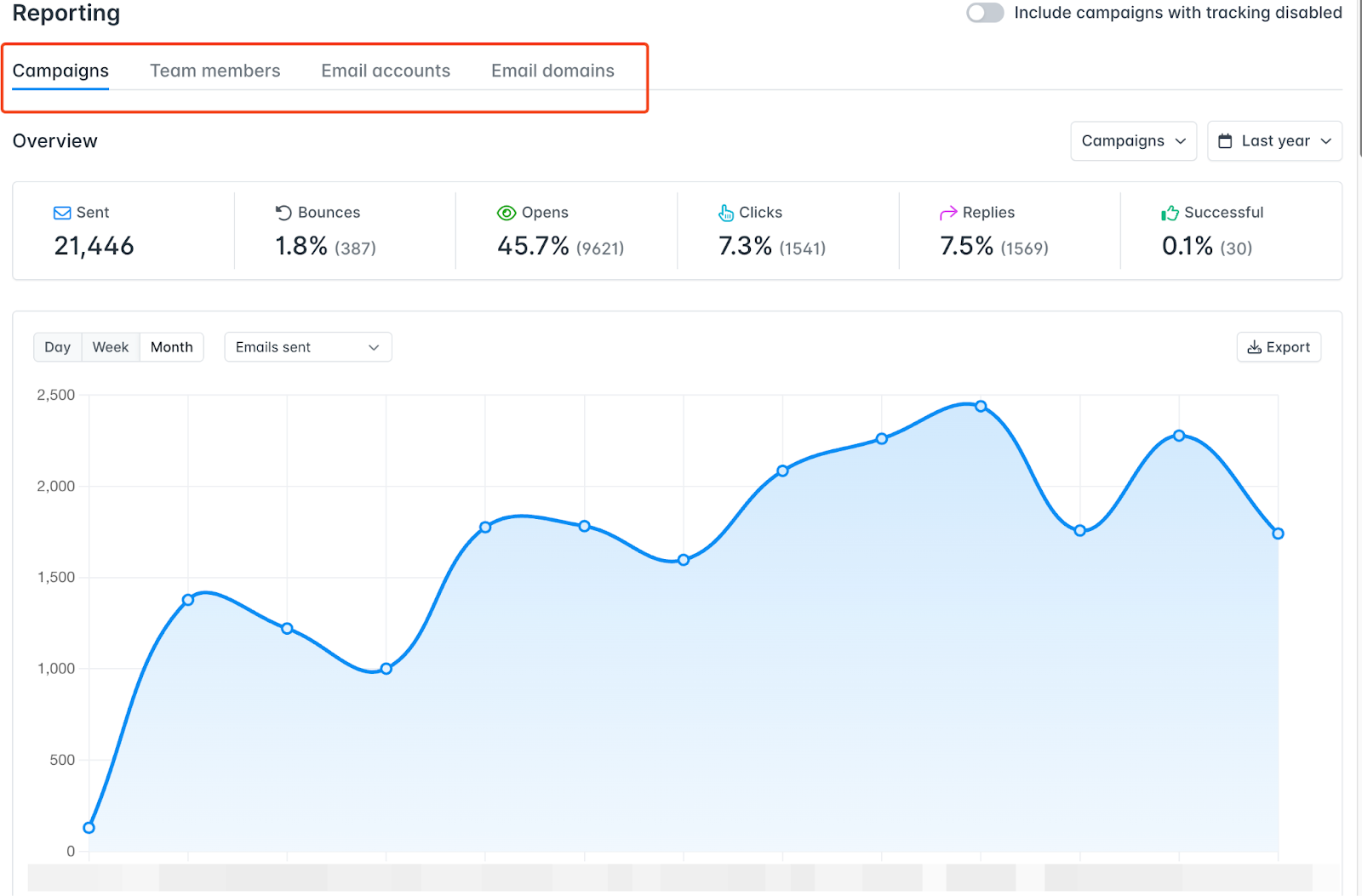Open the Emails sent metric dropdown

307,346
